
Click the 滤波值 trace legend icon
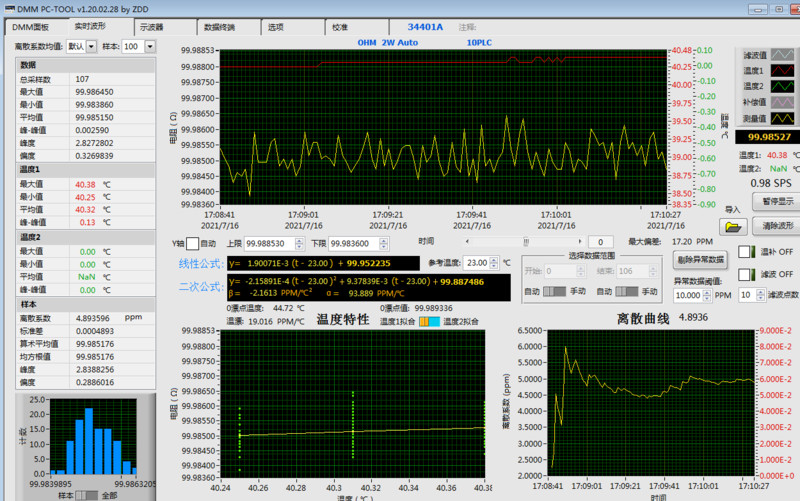click(x=784, y=55)
